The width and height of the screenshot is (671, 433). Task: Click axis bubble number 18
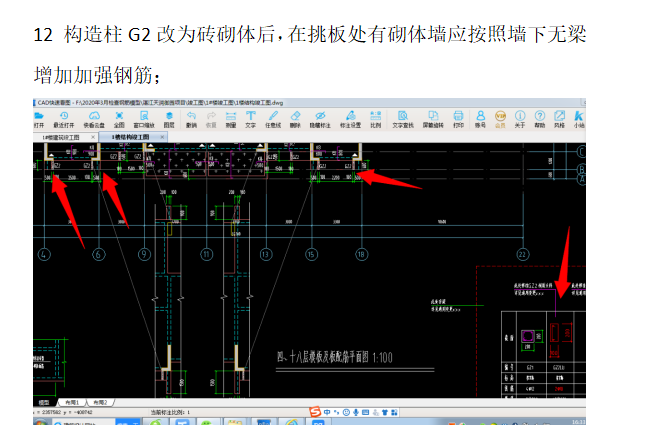click(361, 255)
